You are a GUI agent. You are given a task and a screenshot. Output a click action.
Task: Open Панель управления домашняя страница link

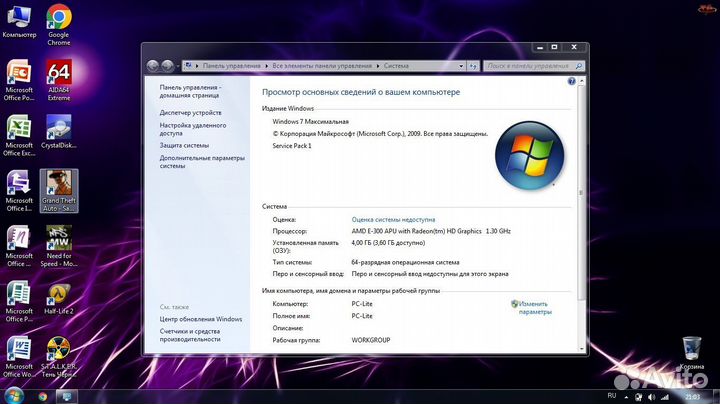[x=190, y=91]
